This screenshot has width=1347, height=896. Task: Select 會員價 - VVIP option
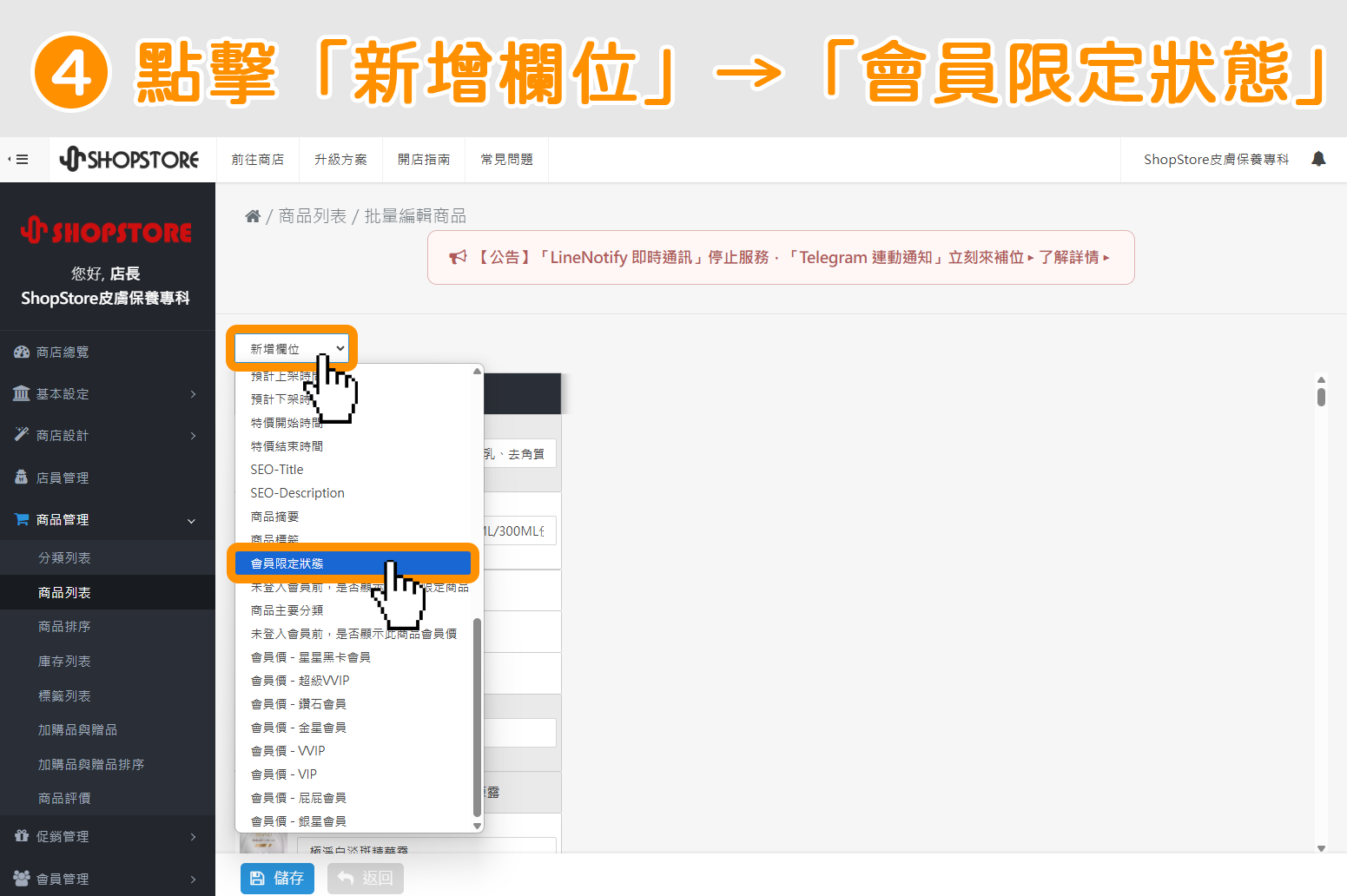(x=354, y=751)
